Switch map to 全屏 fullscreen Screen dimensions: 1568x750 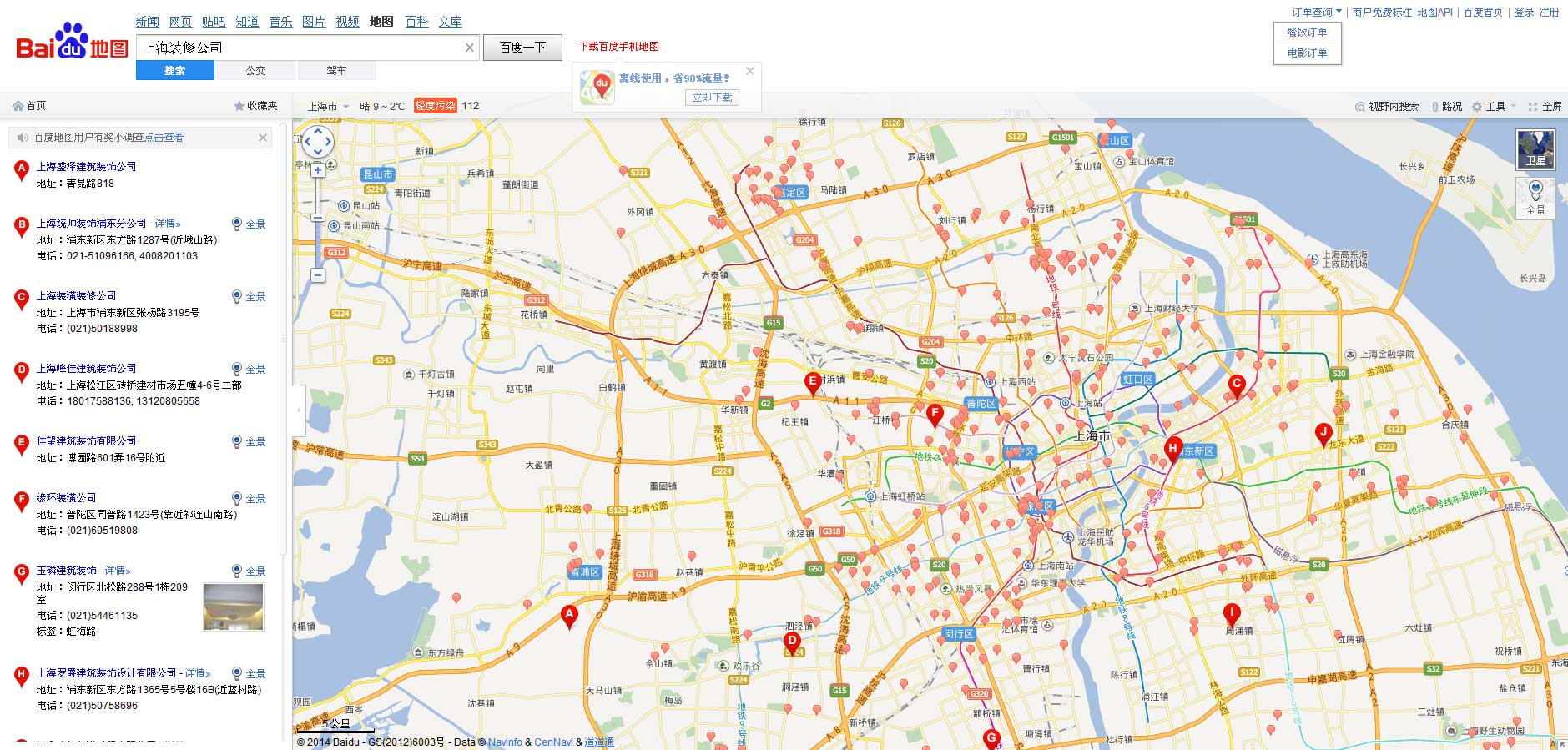click(x=1545, y=107)
